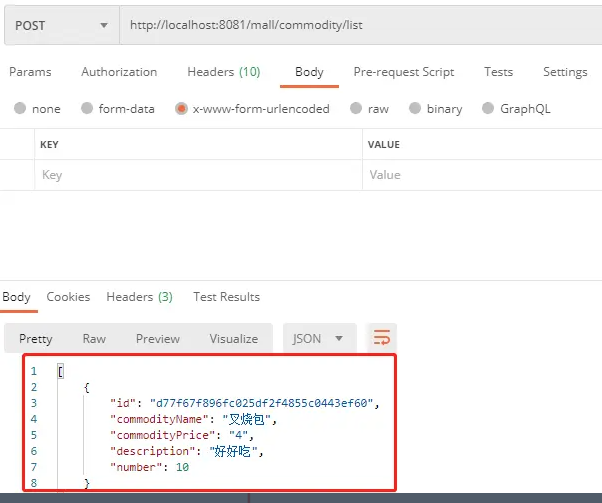
Task: Open the Tests tab
Action: pos(498,72)
